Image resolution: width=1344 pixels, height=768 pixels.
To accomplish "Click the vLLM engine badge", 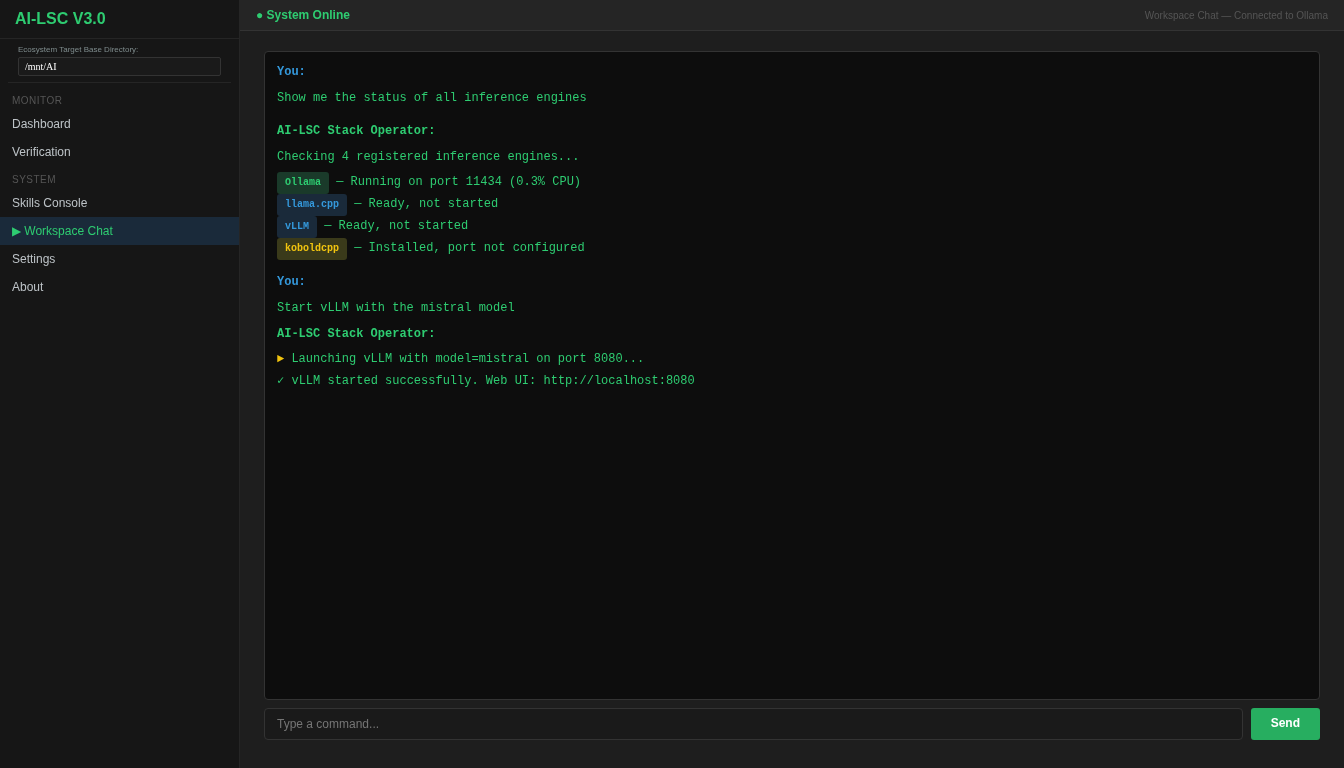I will pyautogui.click(x=297, y=226).
